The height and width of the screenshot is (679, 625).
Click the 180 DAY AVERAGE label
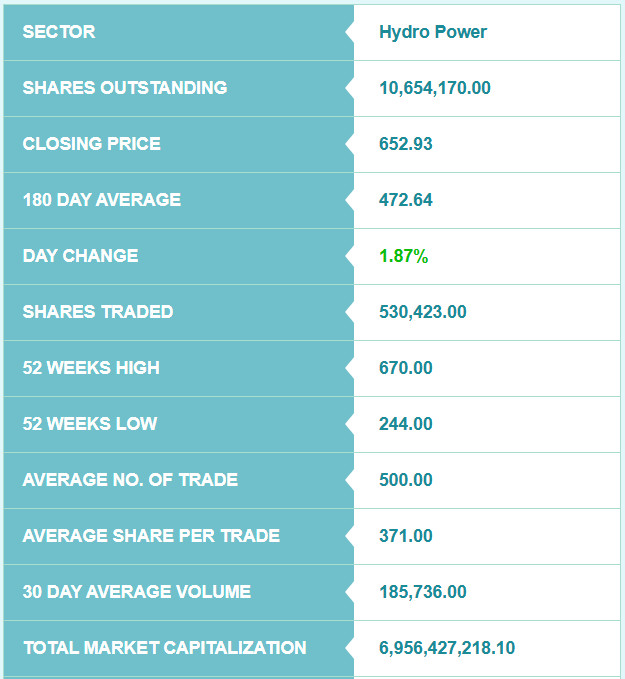(102, 200)
